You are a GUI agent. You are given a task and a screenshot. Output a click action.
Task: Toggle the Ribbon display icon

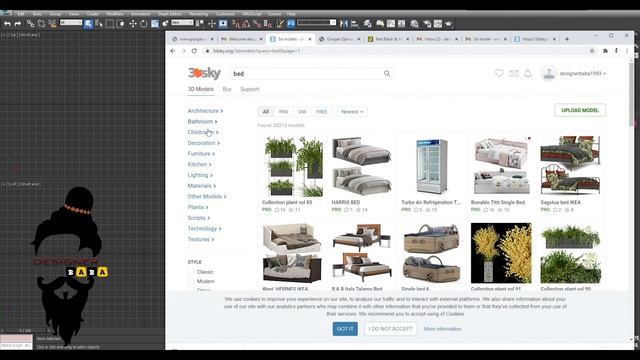coord(380,24)
